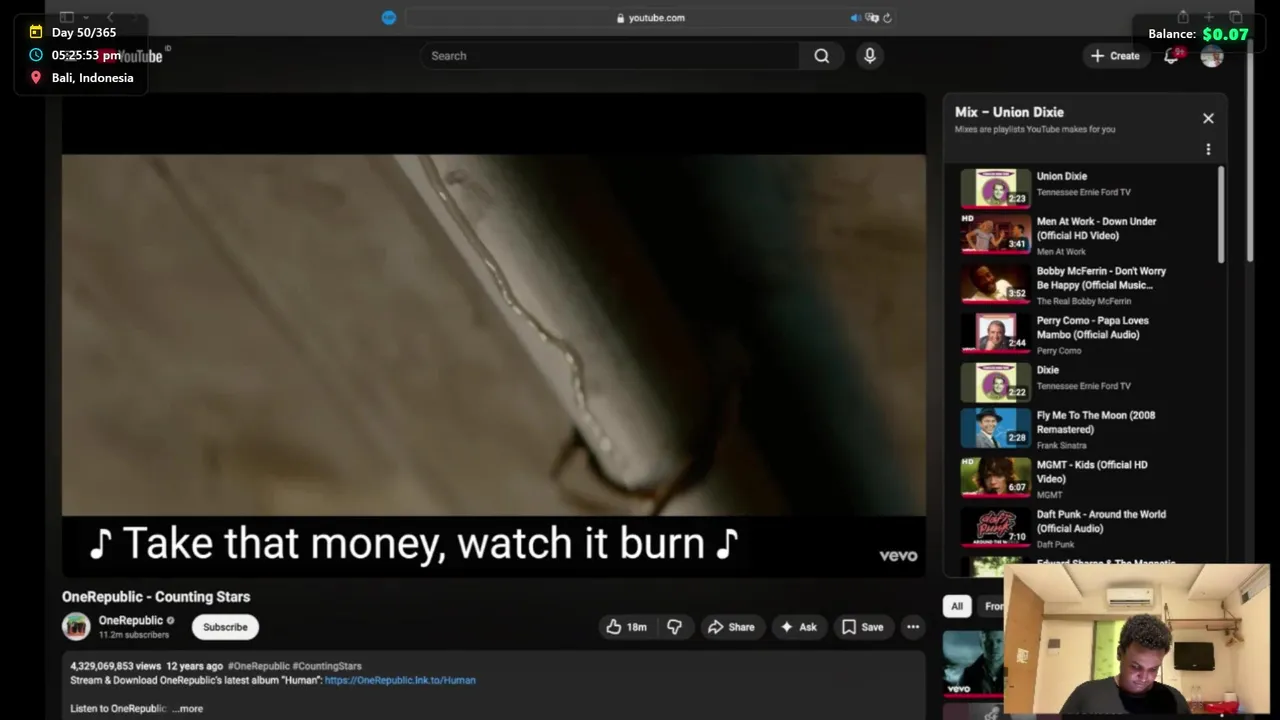Image resolution: width=1280 pixels, height=720 pixels.
Task: Focus the YouTube search field
Action: 610,56
